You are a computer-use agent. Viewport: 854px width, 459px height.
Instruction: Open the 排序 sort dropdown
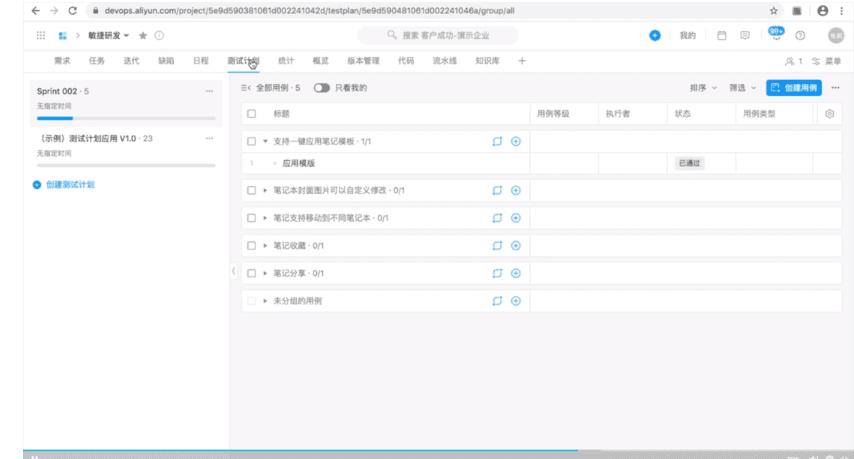point(703,88)
